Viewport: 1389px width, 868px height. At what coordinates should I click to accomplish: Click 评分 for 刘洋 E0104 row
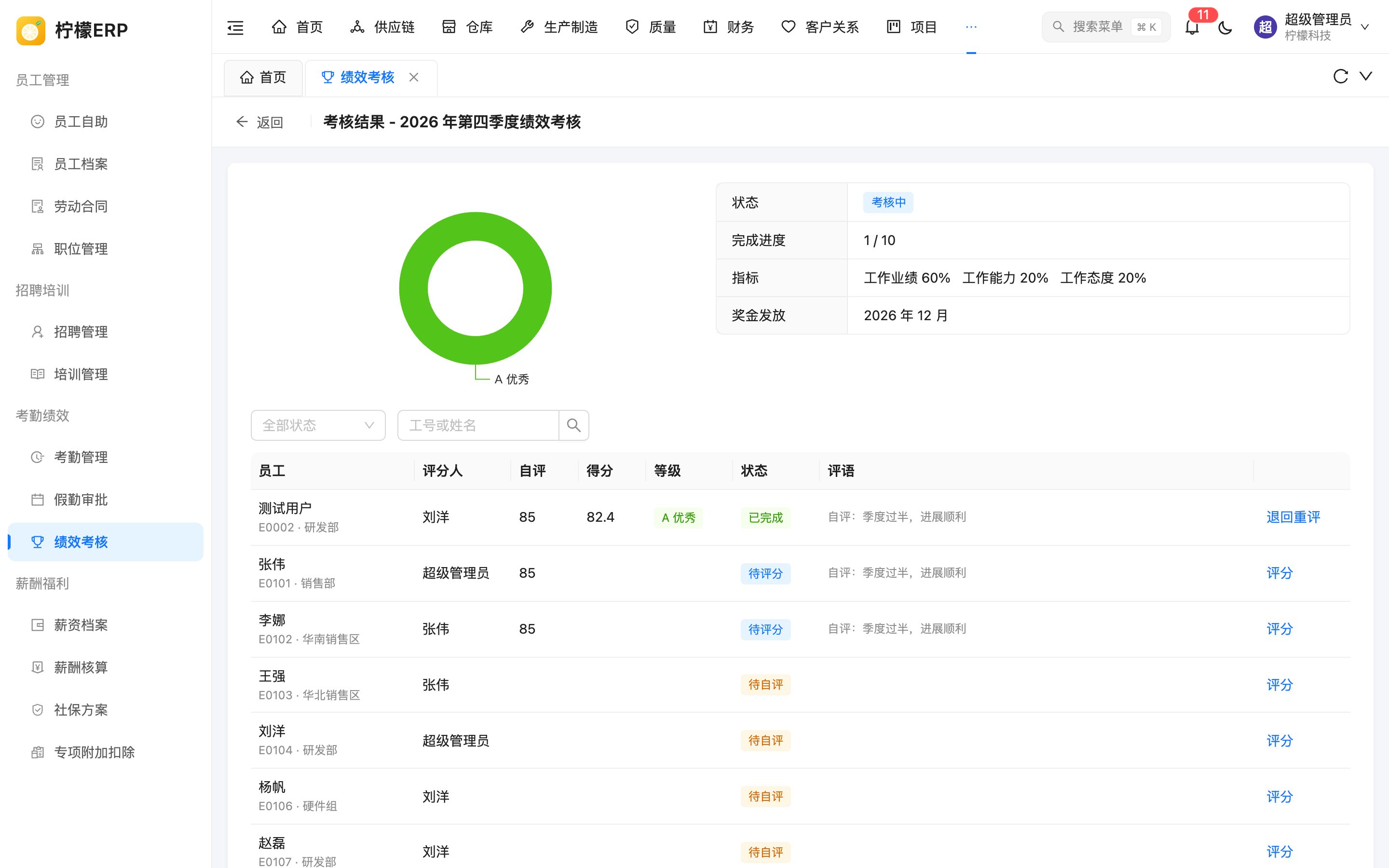point(1280,741)
